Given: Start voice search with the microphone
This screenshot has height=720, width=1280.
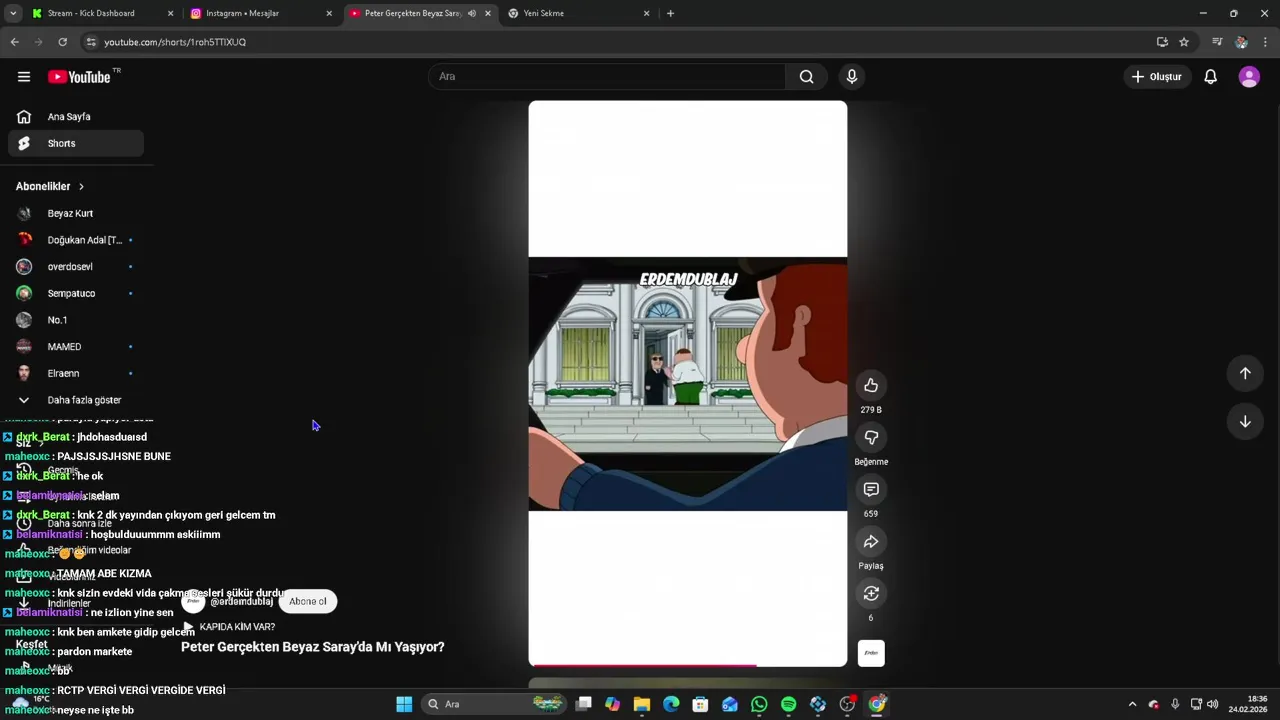Looking at the screenshot, I should pyautogui.click(x=852, y=77).
